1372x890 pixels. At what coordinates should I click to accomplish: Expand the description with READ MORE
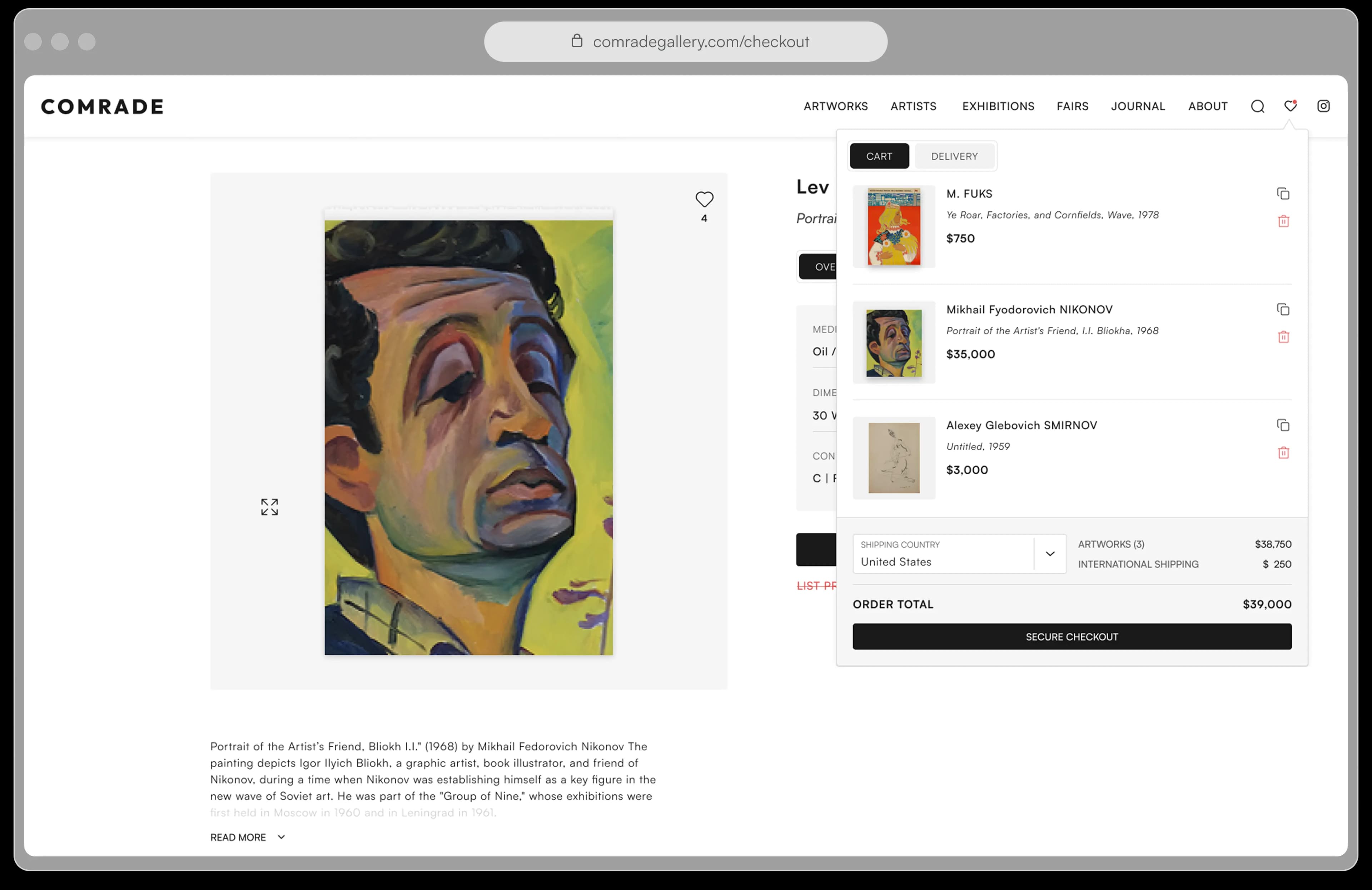pos(247,837)
